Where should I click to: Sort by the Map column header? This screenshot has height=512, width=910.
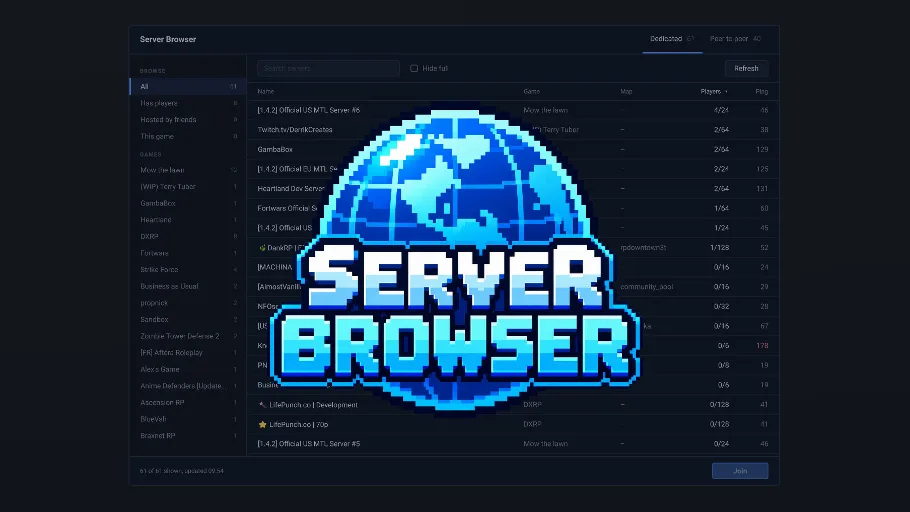coord(626,92)
